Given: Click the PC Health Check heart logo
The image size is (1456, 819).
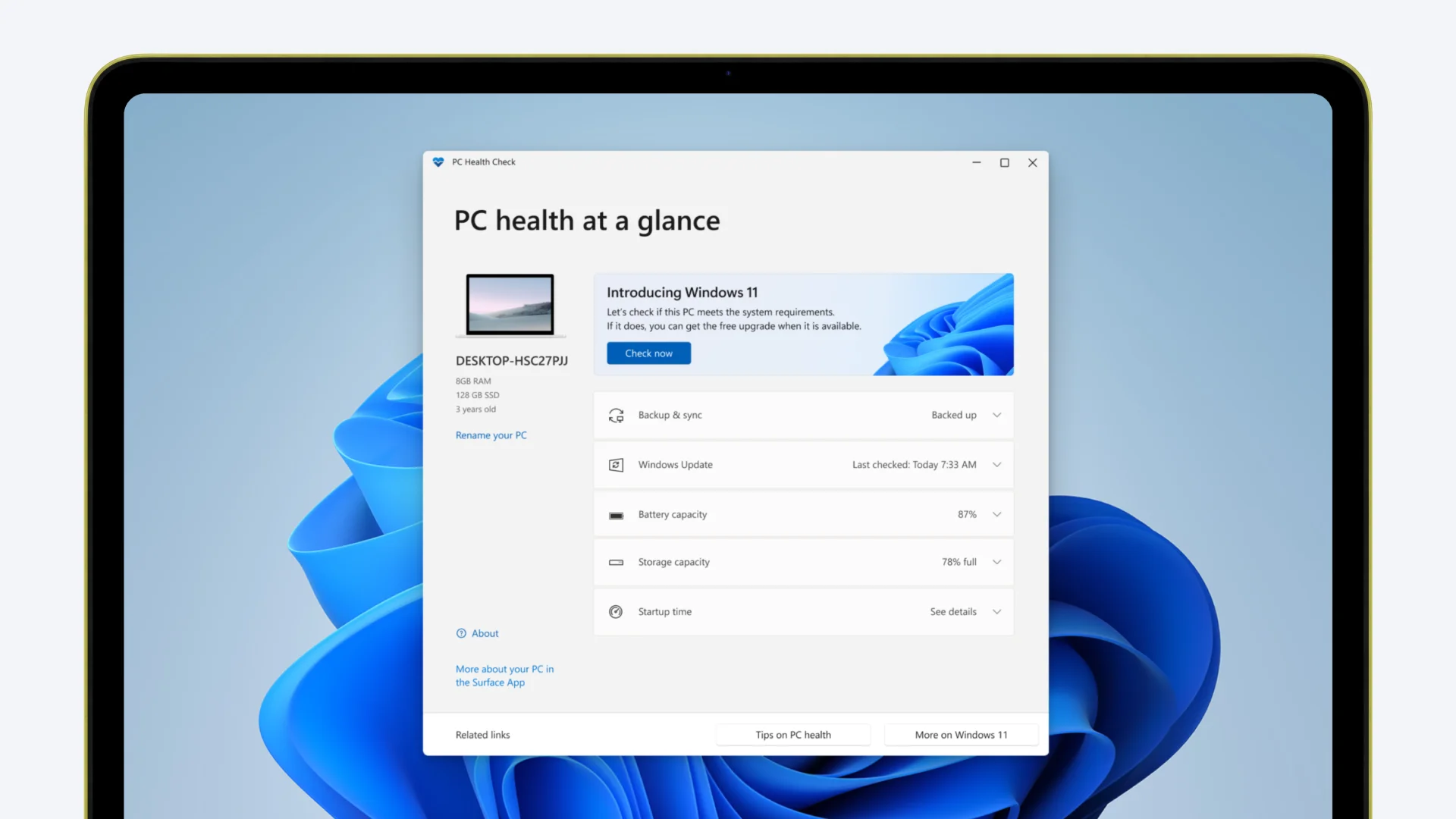Looking at the screenshot, I should coord(438,162).
